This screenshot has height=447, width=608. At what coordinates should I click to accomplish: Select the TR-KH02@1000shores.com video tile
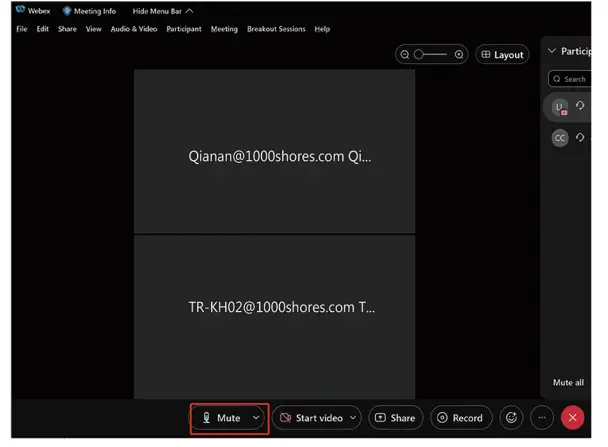point(275,317)
